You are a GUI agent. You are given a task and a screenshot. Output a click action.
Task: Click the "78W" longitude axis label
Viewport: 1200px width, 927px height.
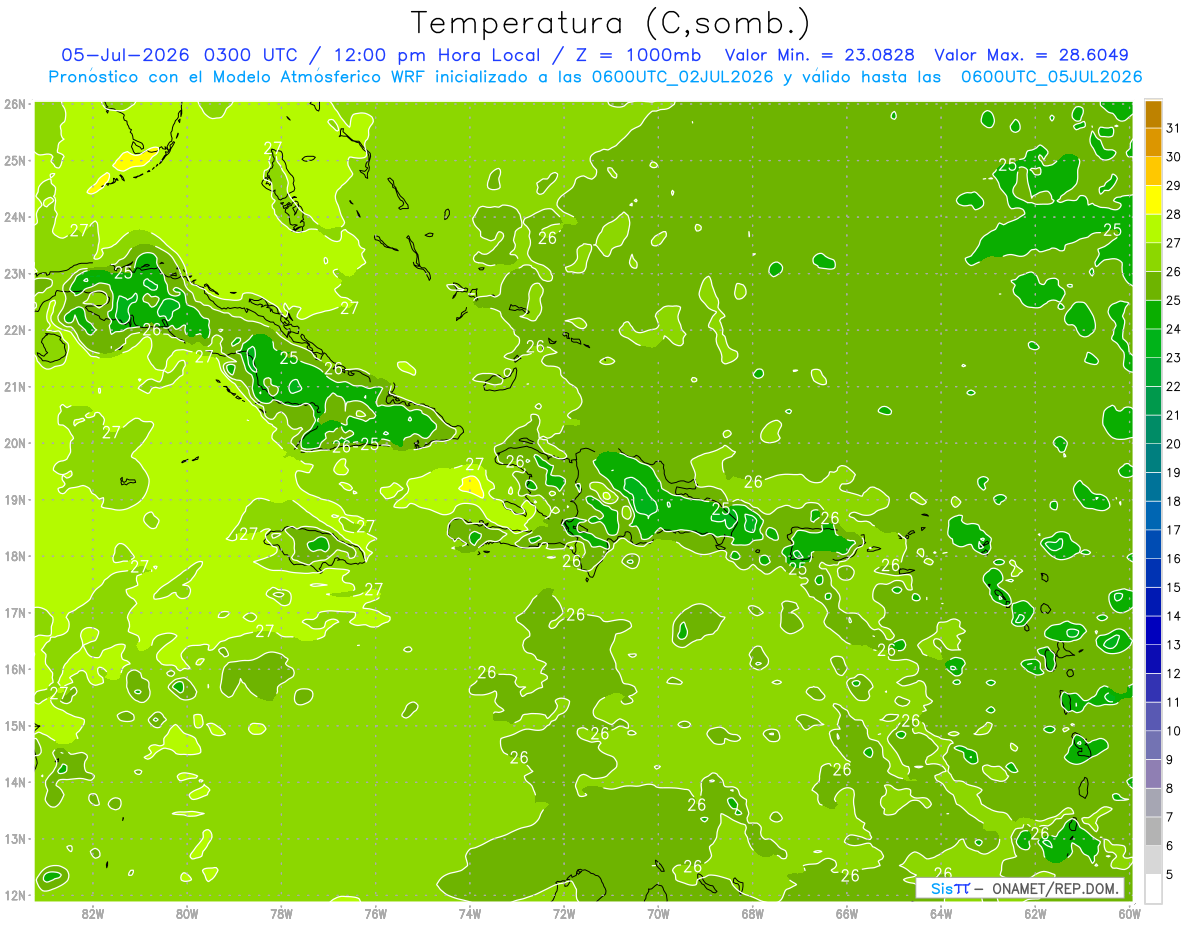[281, 913]
